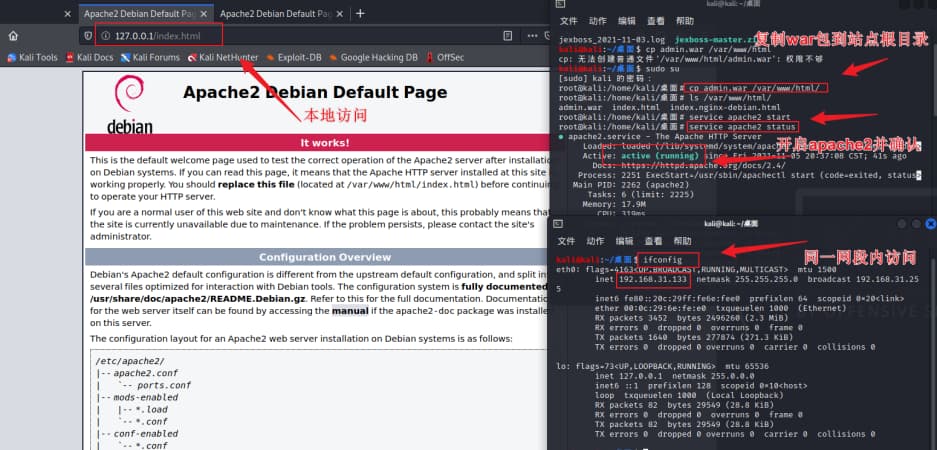The height and width of the screenshot is (450, 937).
Task: Open a new browser tab with plus
Action: click(360, 13)
